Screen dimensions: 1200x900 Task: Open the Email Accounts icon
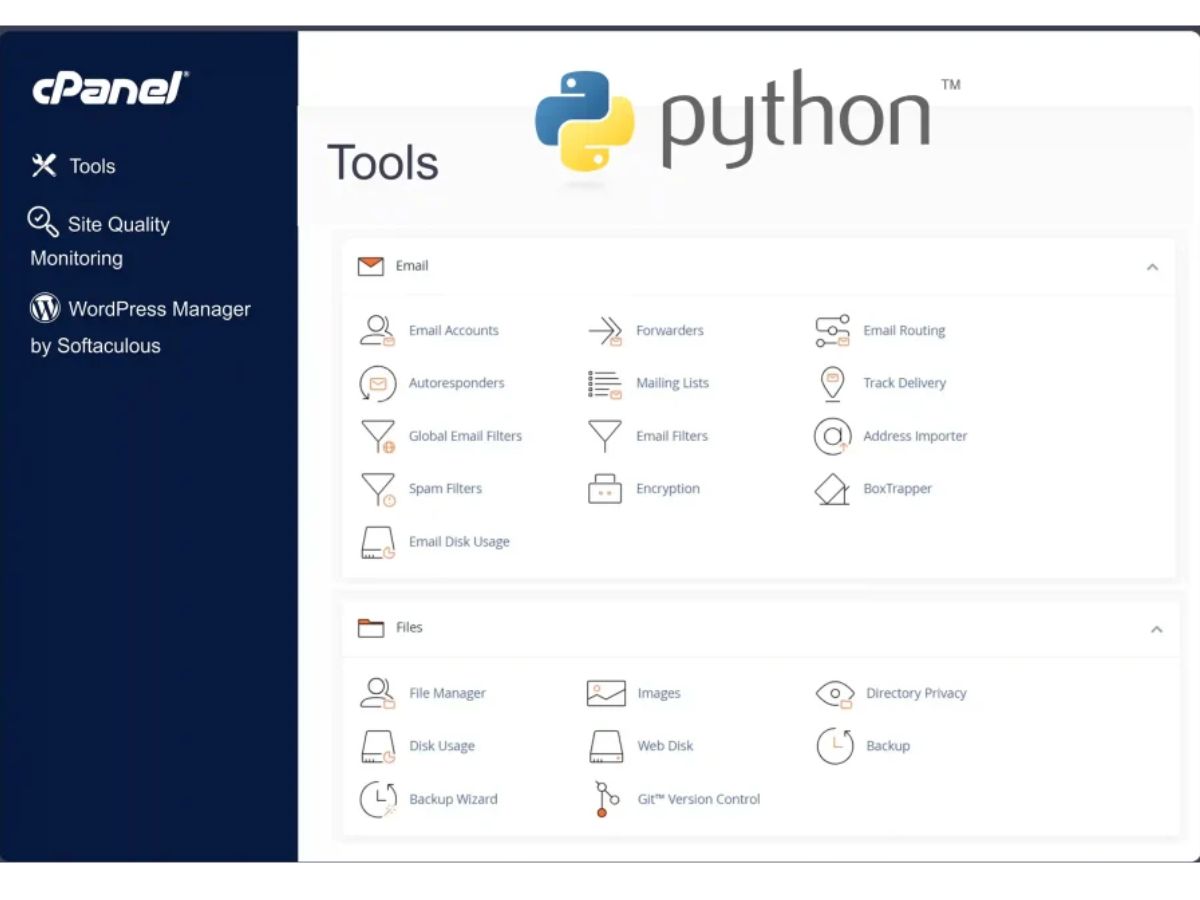pyautogui.click(x=378, y=331)
